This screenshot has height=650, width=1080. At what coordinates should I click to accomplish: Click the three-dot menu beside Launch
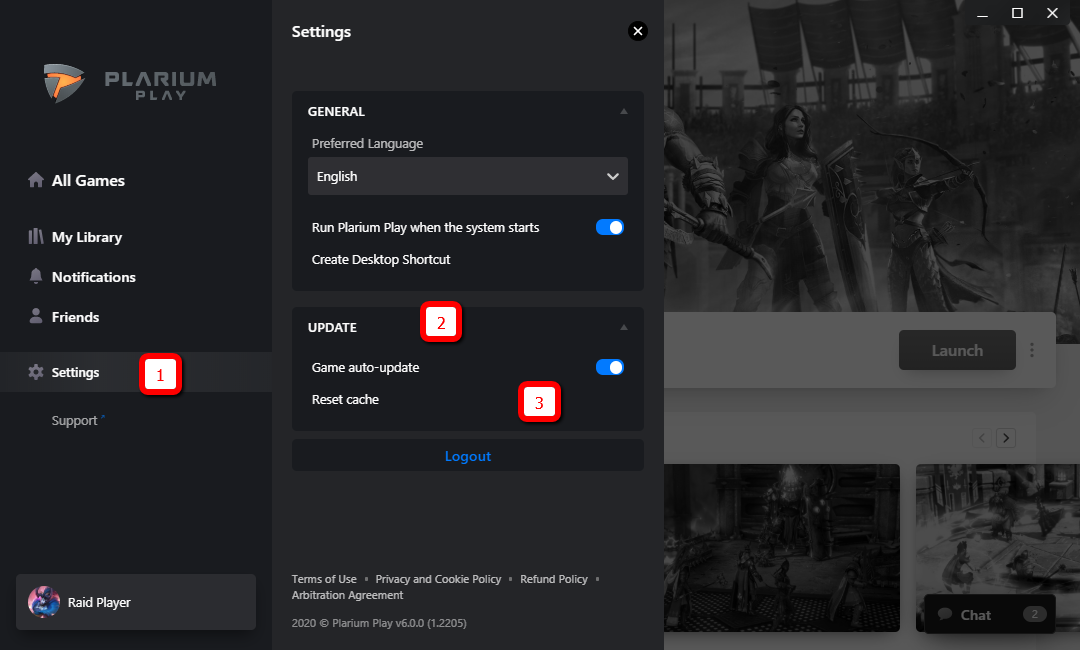1032,350
